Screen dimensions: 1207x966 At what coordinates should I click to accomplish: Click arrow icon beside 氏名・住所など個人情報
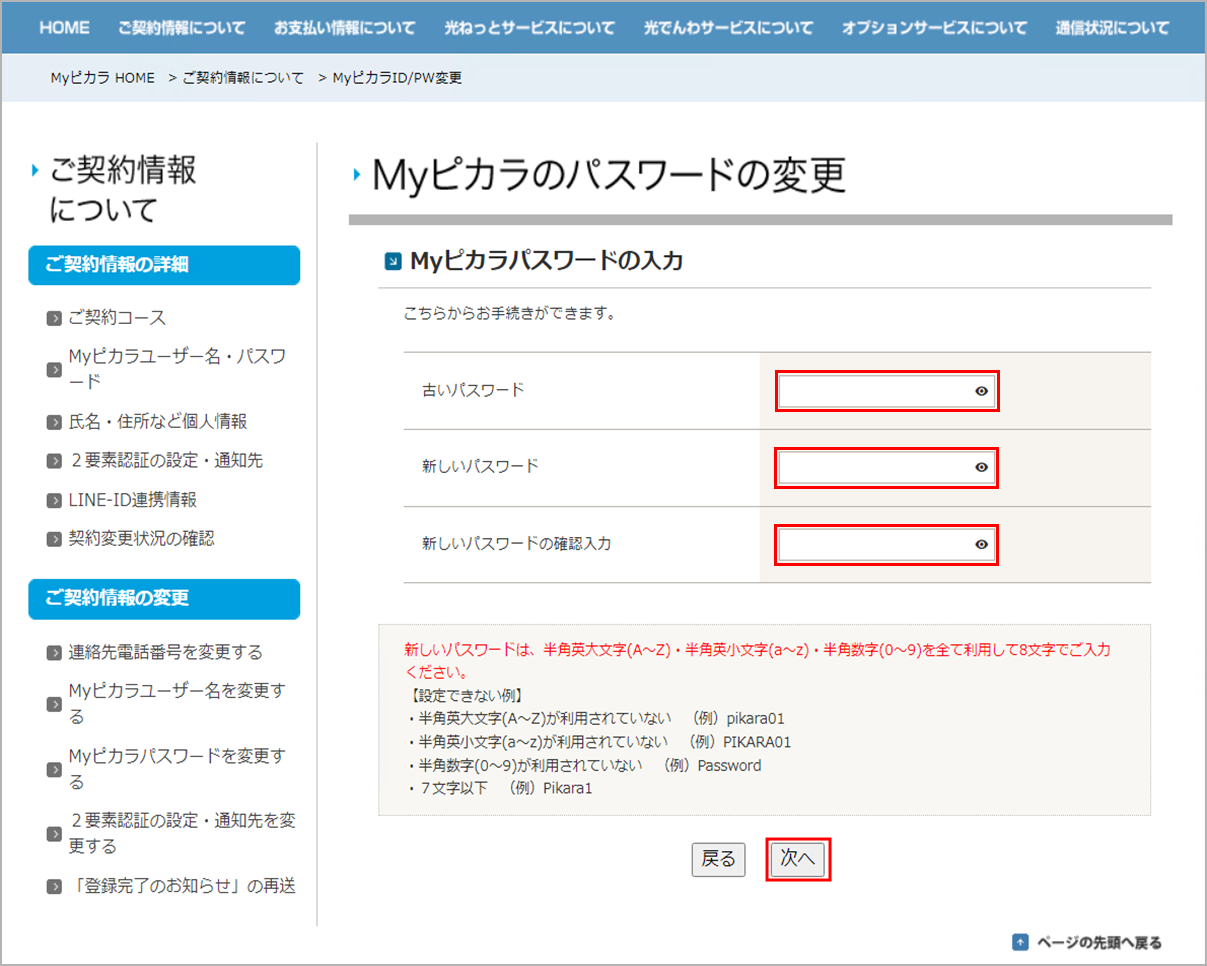pos(54,422)
